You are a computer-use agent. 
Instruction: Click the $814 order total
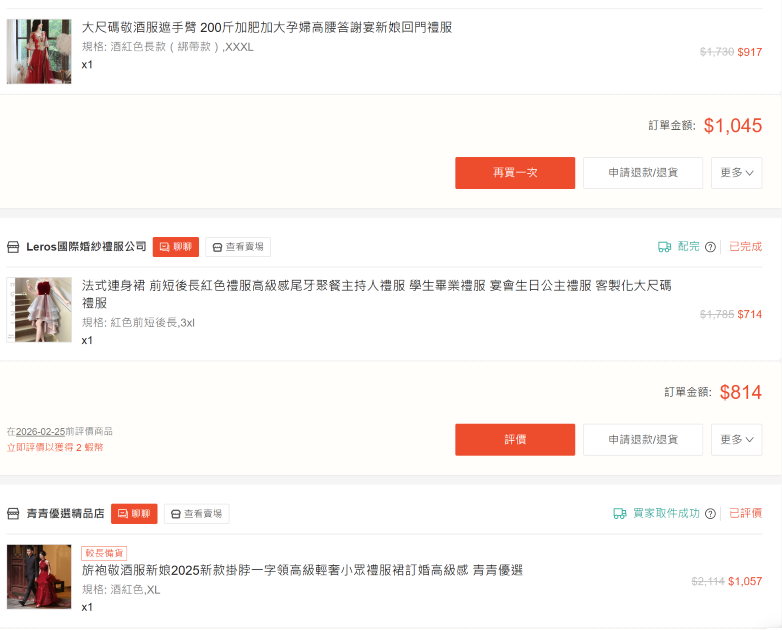(x=741, y=393)
